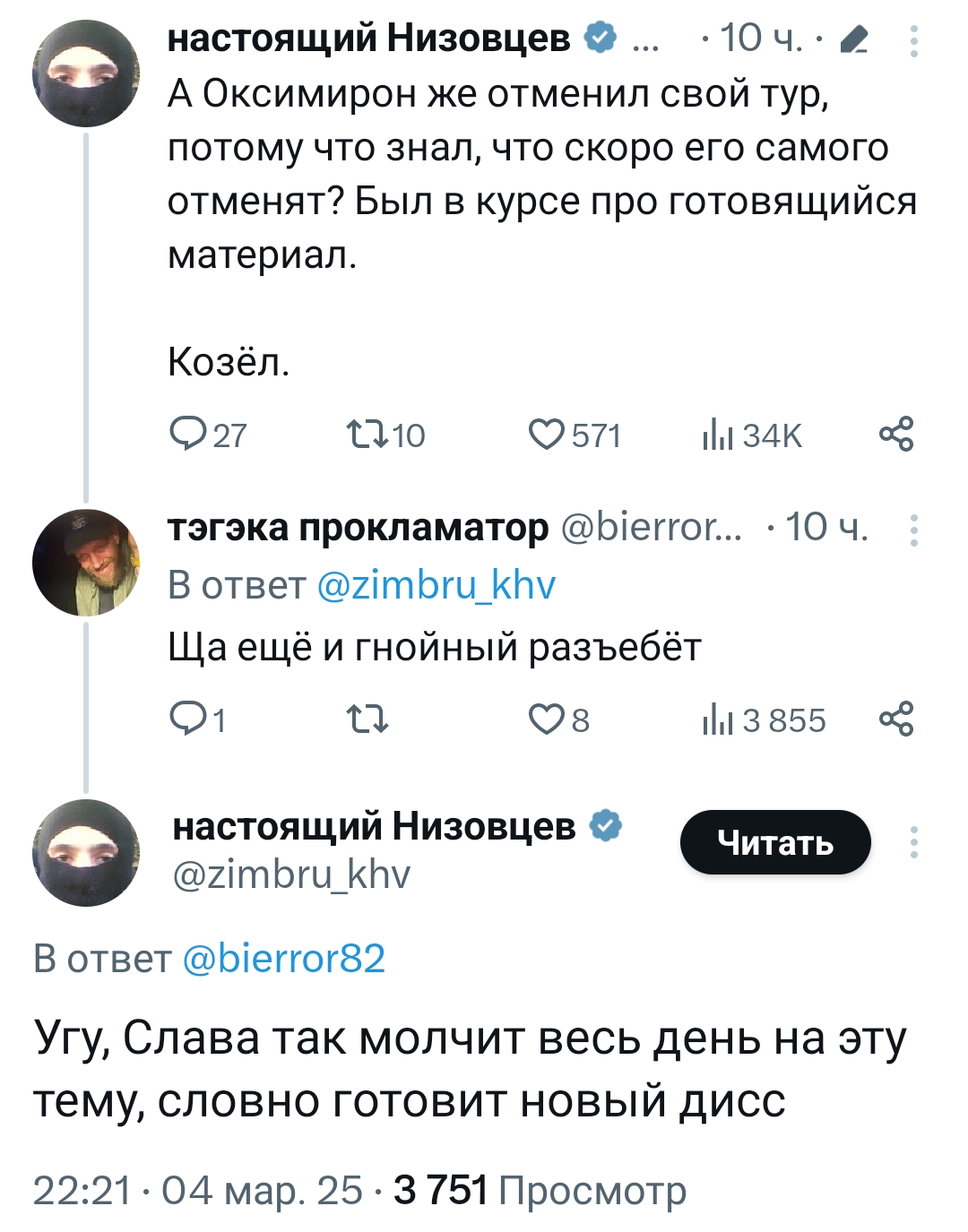View analytics of the 34K views tweet
This screenshot has width=968, height=1232.
[718, 435]
